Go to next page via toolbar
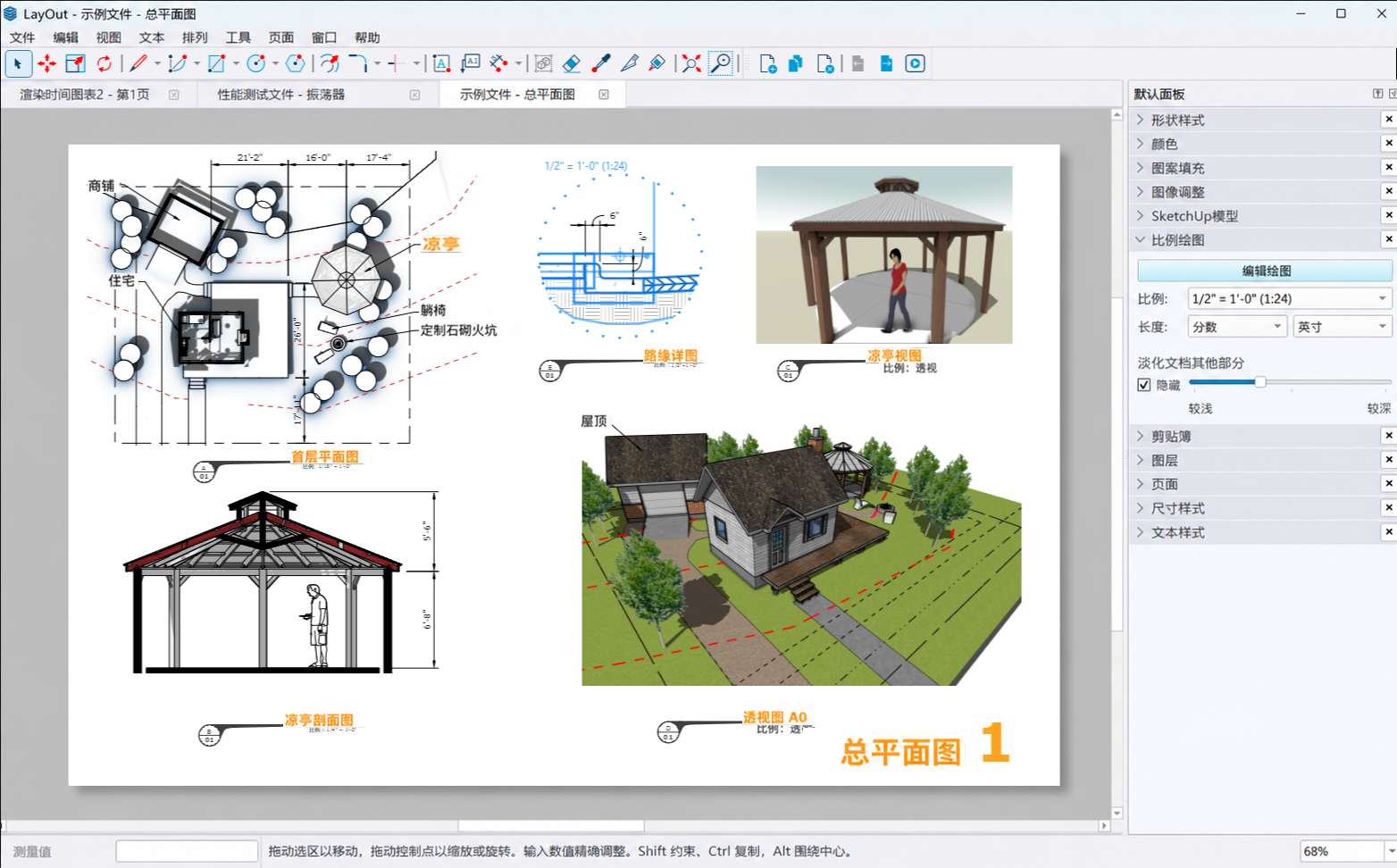This screenshot has height=868, width=1397. (x=886, y=63)
